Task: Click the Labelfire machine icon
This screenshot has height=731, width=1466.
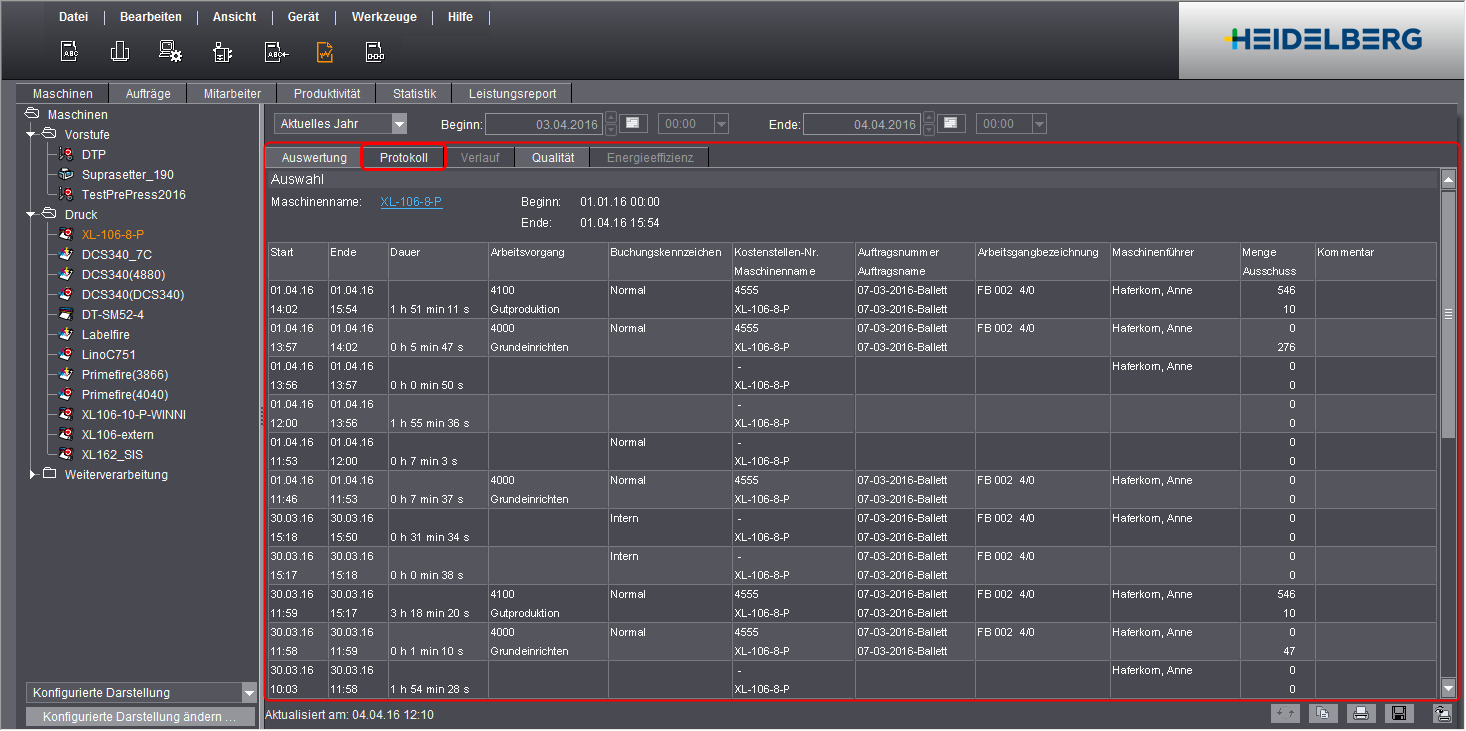Action: (66, 334)
